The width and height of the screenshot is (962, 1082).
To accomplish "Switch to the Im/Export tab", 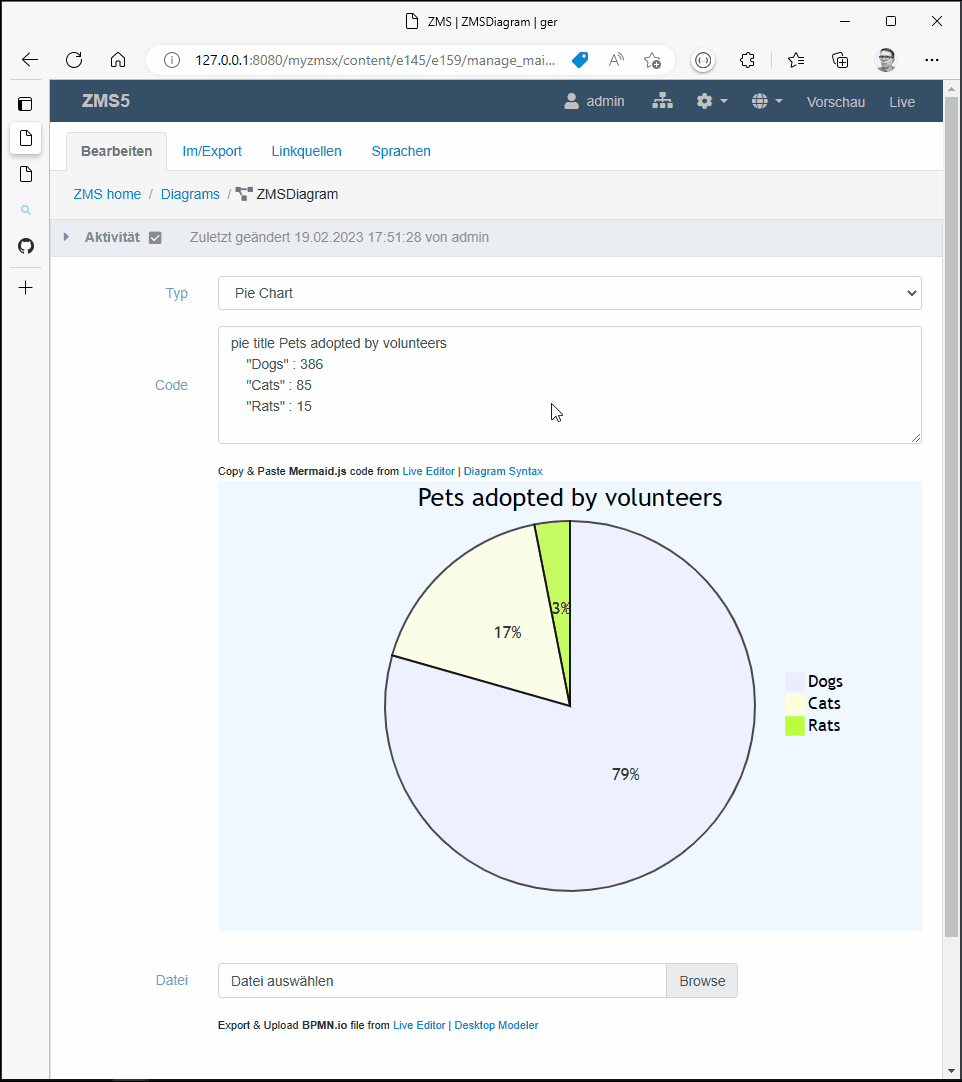I will tap(212, 151).
